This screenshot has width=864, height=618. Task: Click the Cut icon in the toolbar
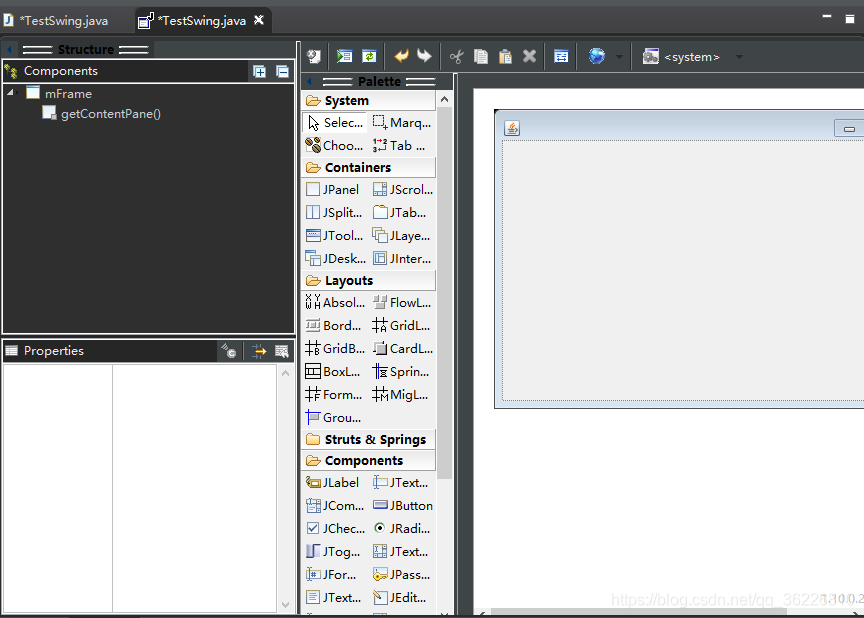[x=455, y=56]
